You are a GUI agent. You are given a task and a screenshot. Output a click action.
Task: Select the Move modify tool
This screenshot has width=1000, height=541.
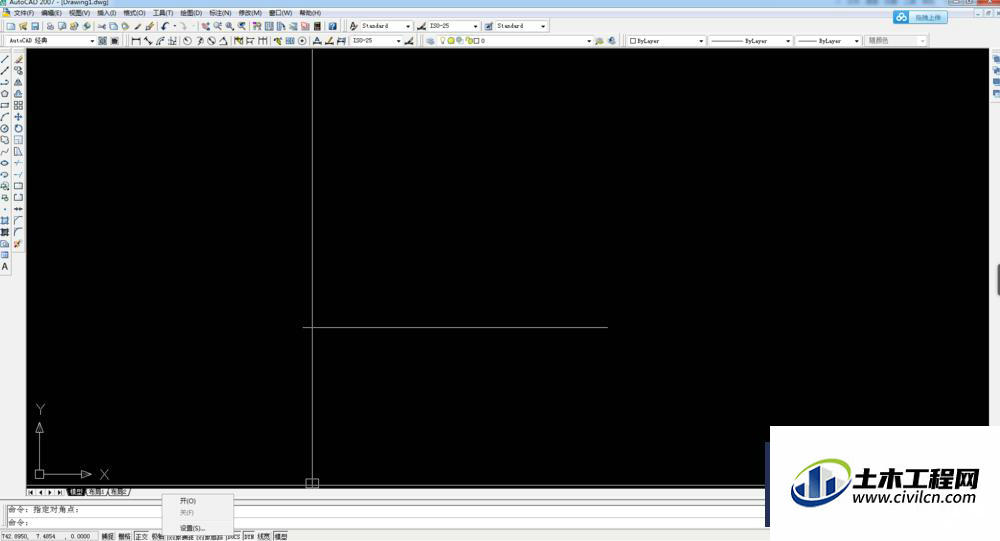pyautogui.click(x=18, y=117)
